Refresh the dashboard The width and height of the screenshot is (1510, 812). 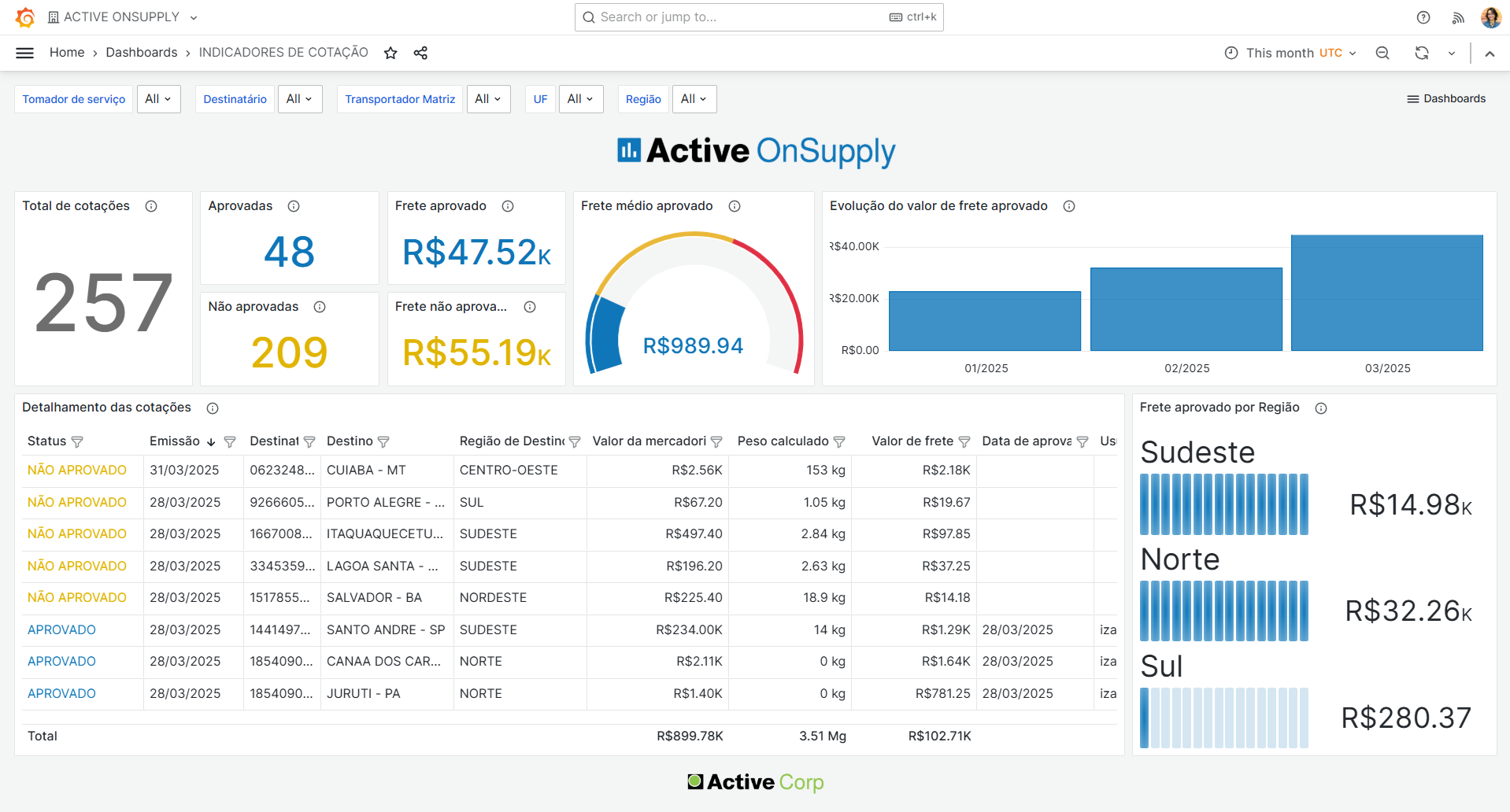coord(1422,53)
